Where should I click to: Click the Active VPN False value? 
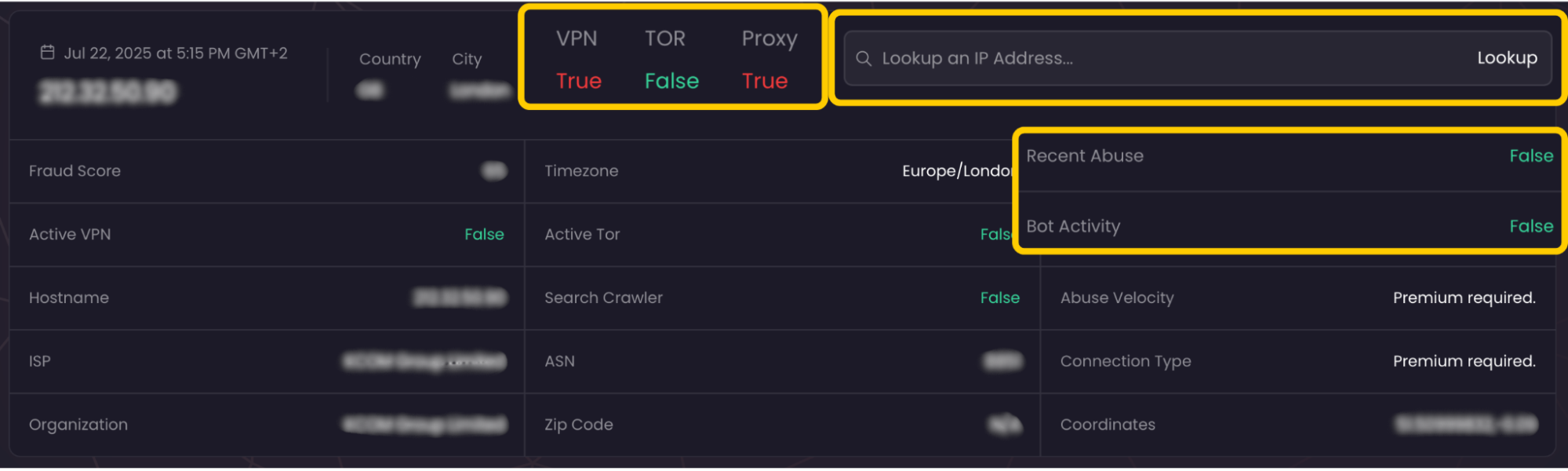484,234
